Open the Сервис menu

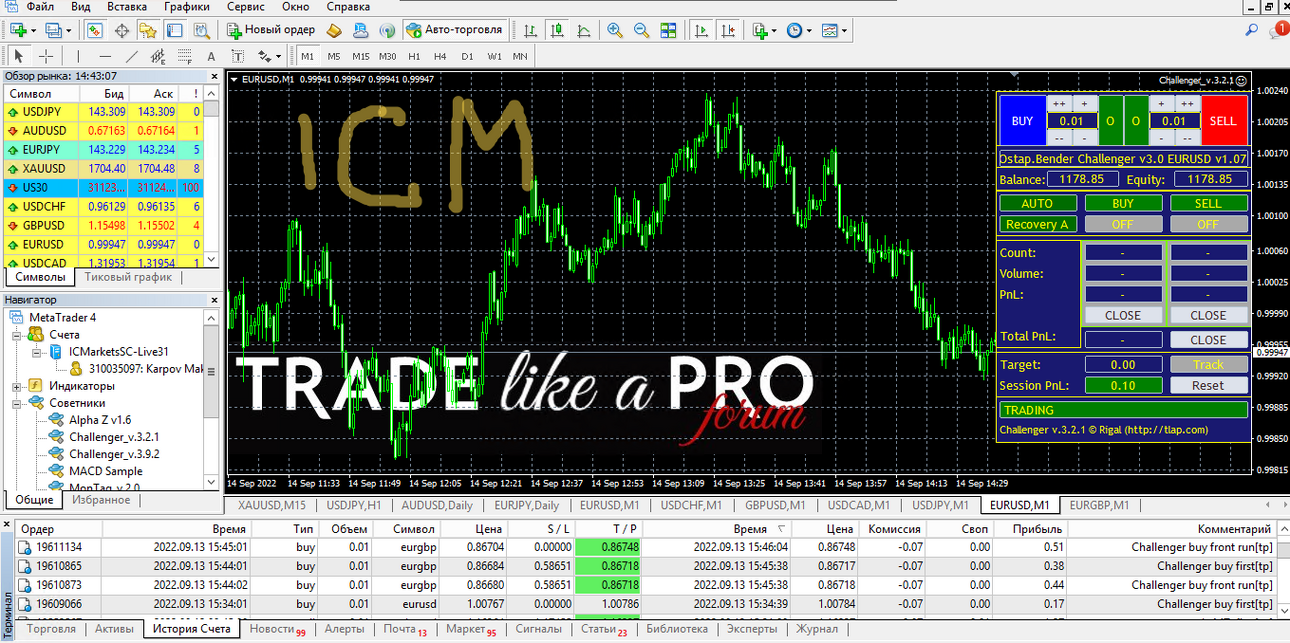[x=246, y=6]
